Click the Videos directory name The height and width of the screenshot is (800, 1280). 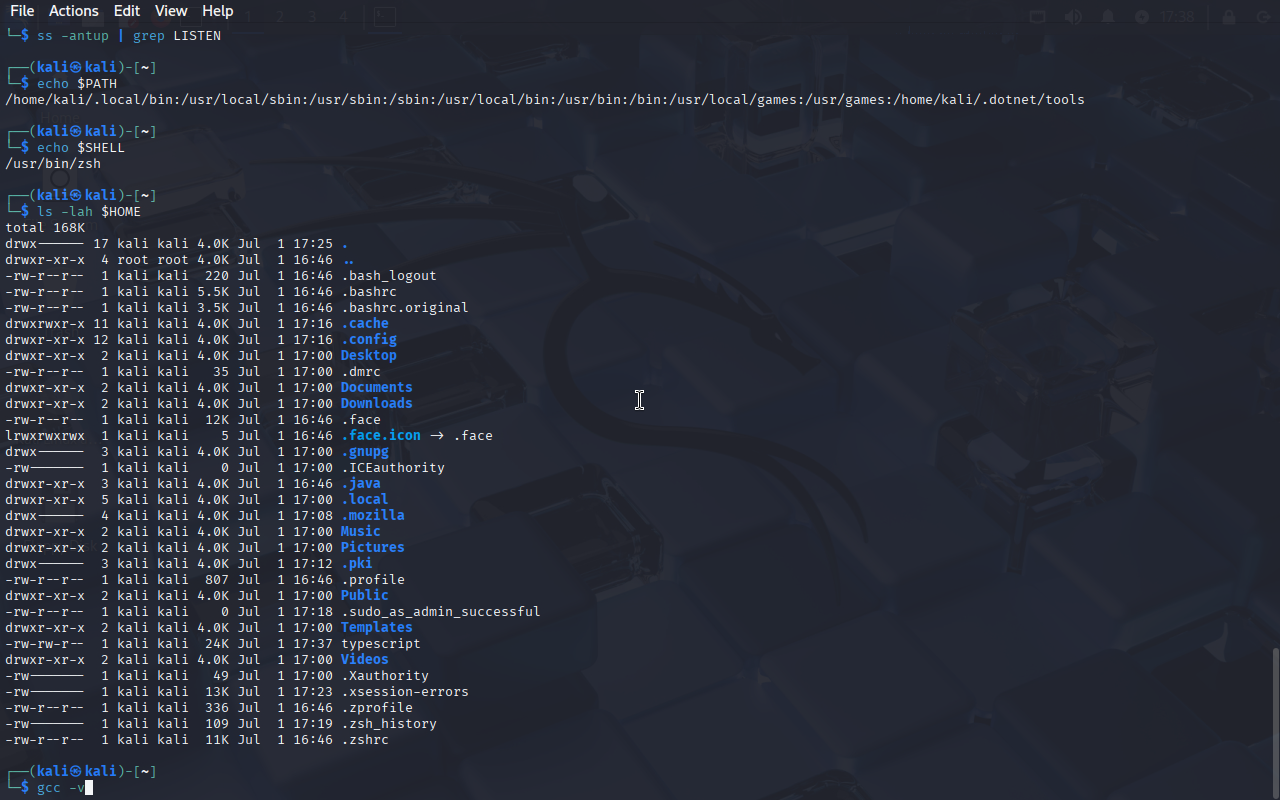(x=365, y=660)
